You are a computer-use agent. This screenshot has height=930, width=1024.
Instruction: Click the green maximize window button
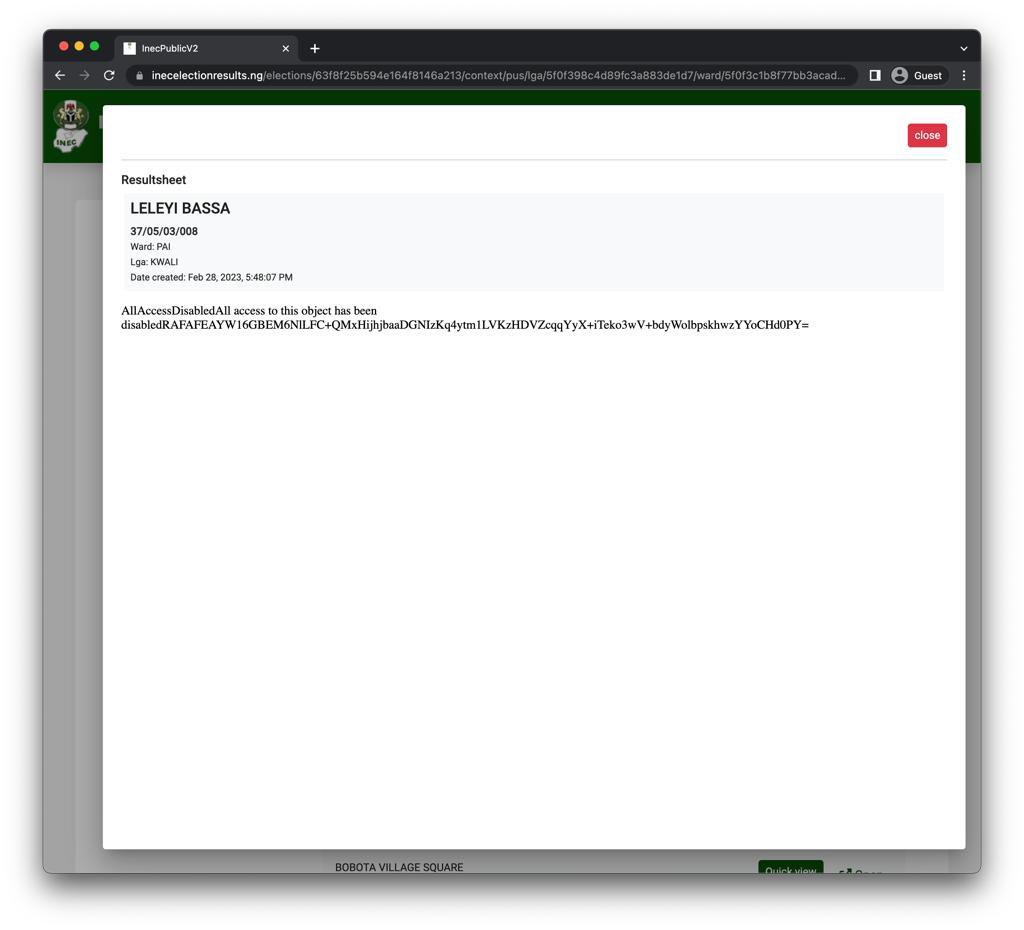click(95, 46)
